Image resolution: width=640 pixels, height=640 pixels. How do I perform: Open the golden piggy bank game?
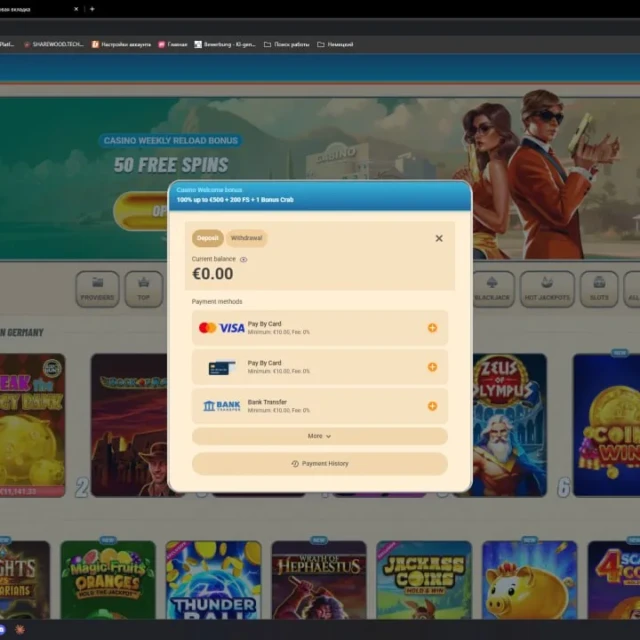click(529, 580)
